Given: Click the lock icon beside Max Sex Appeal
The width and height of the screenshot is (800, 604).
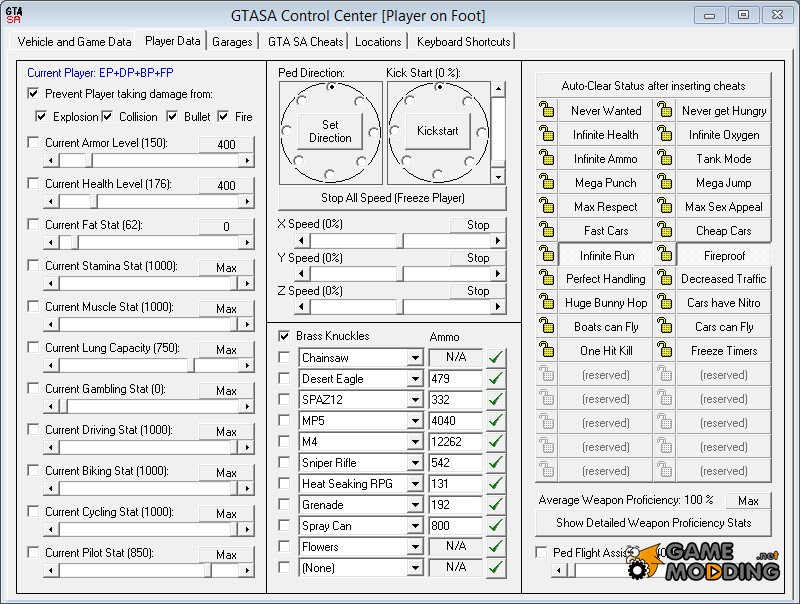Looking at the screenshot, I should 664,206.
